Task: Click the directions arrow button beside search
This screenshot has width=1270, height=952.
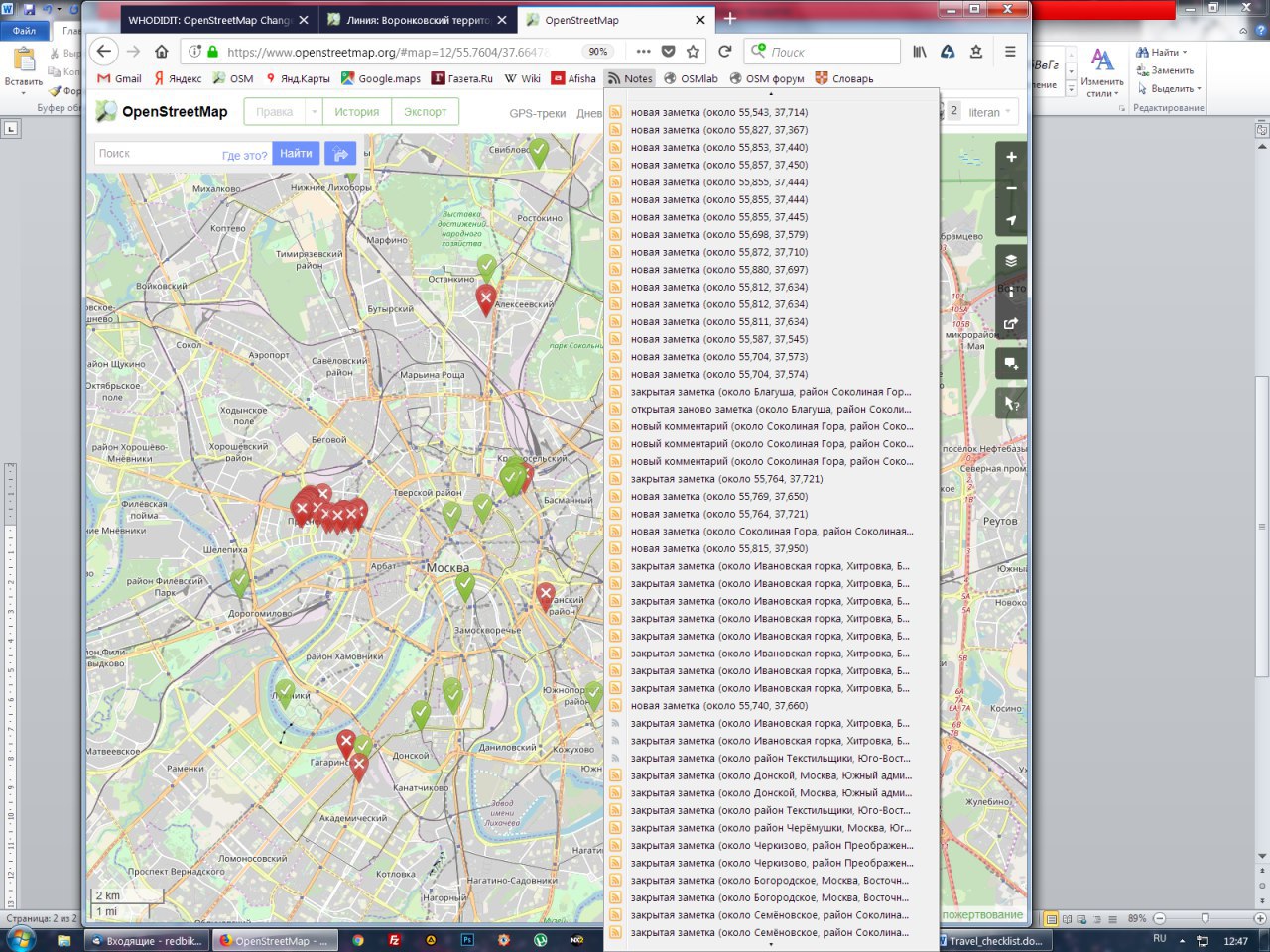Action: pyautogui.click(x=340, y=153)
